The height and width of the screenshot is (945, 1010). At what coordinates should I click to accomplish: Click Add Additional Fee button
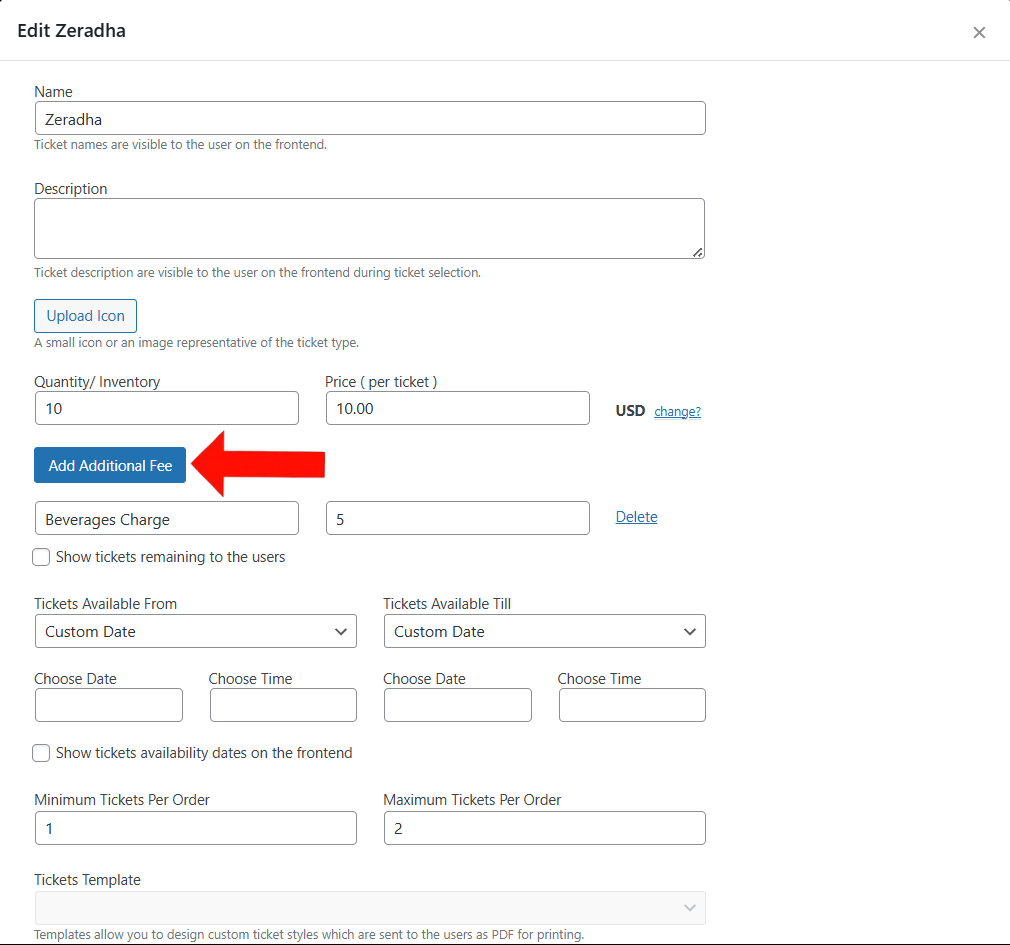[110, 465]
